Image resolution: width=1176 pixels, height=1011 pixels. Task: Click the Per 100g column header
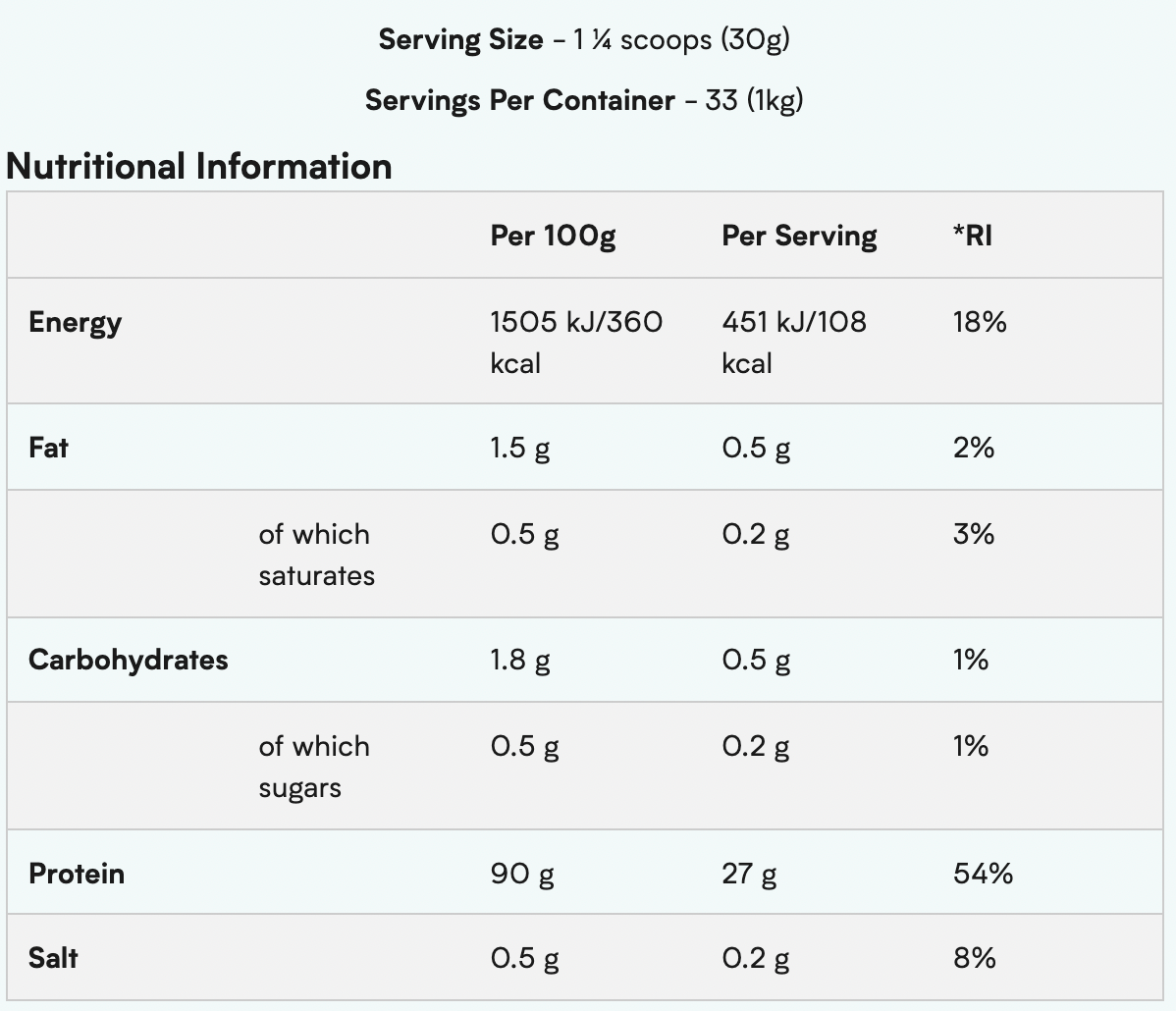[553, 236]
